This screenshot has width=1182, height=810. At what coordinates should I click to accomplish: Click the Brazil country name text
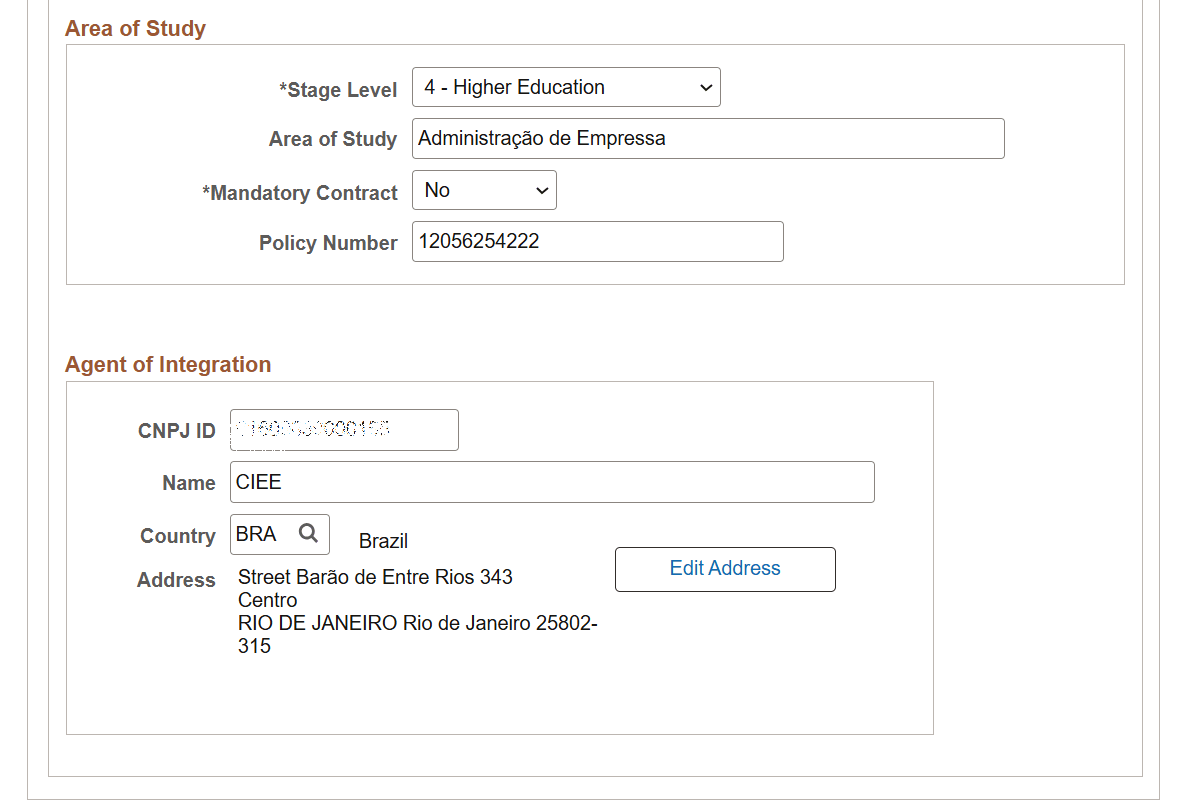coord(382,540)
